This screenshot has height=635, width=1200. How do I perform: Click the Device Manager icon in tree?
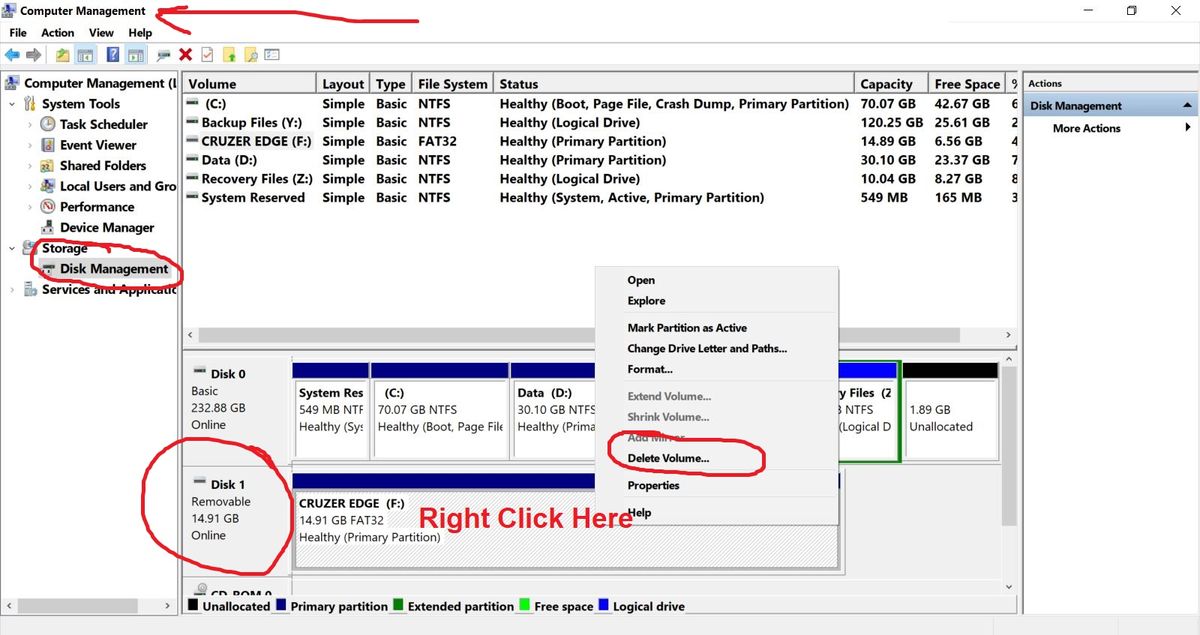point(47,228)
